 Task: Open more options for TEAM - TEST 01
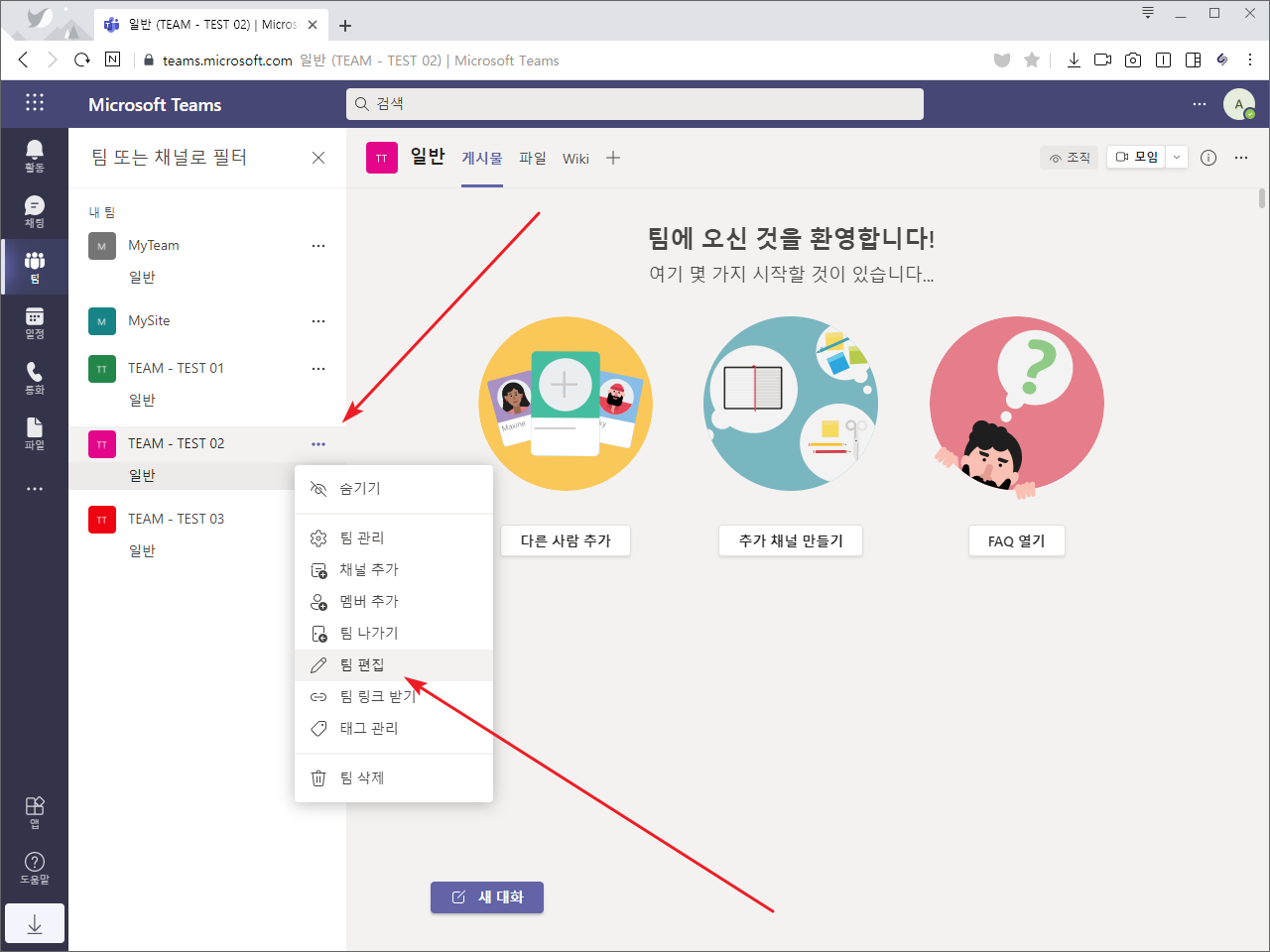[x=318, y=368]
